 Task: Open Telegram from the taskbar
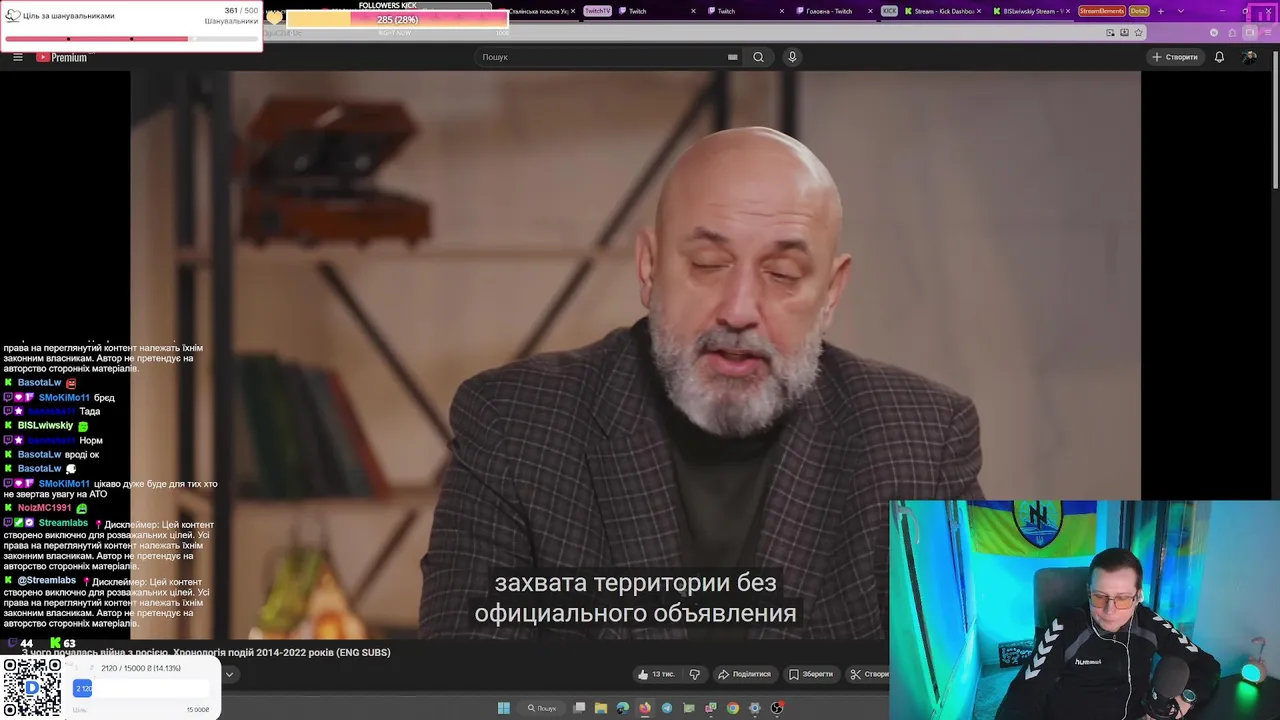click(x=667, y=708)
